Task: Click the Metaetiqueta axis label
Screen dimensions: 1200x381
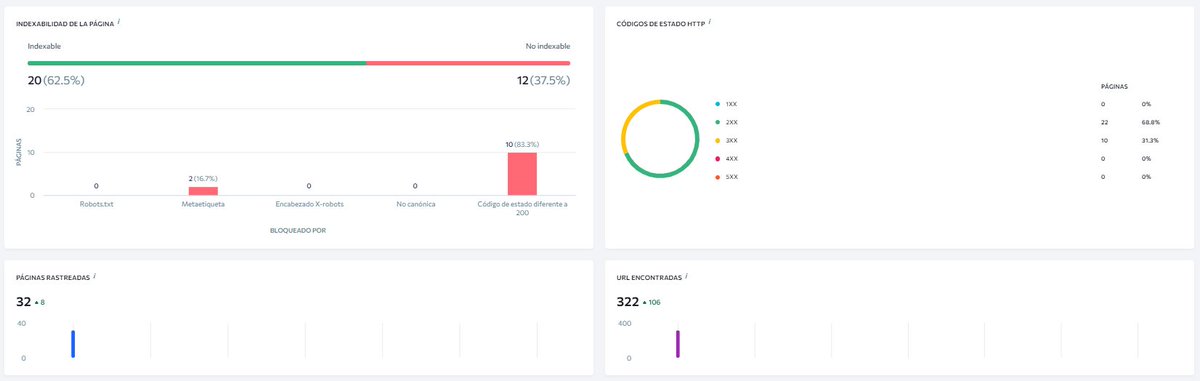Action: click(203, 204)
